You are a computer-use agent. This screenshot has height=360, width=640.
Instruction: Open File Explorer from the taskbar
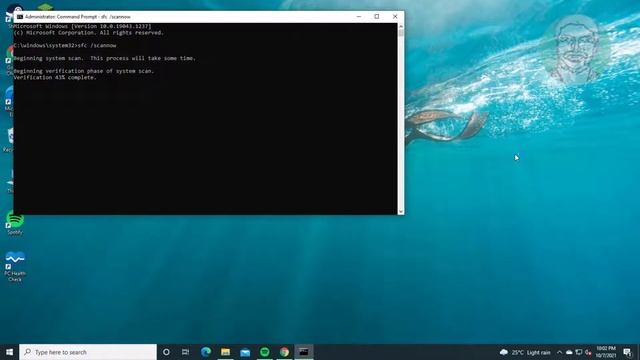pyautogui.click(x=225, y=352)
